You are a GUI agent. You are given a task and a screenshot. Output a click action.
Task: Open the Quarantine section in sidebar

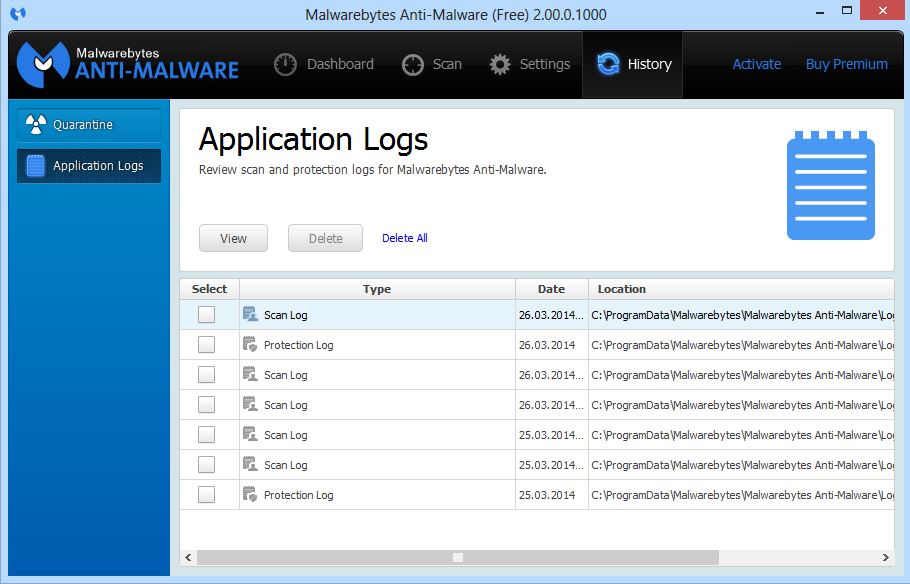89,125
